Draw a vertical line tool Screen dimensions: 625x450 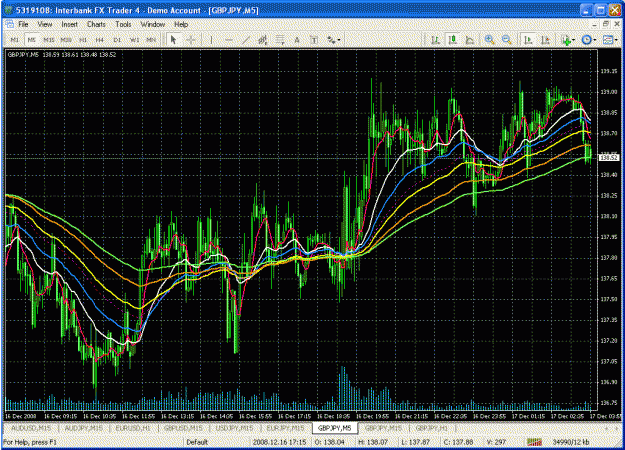[211, 40]
